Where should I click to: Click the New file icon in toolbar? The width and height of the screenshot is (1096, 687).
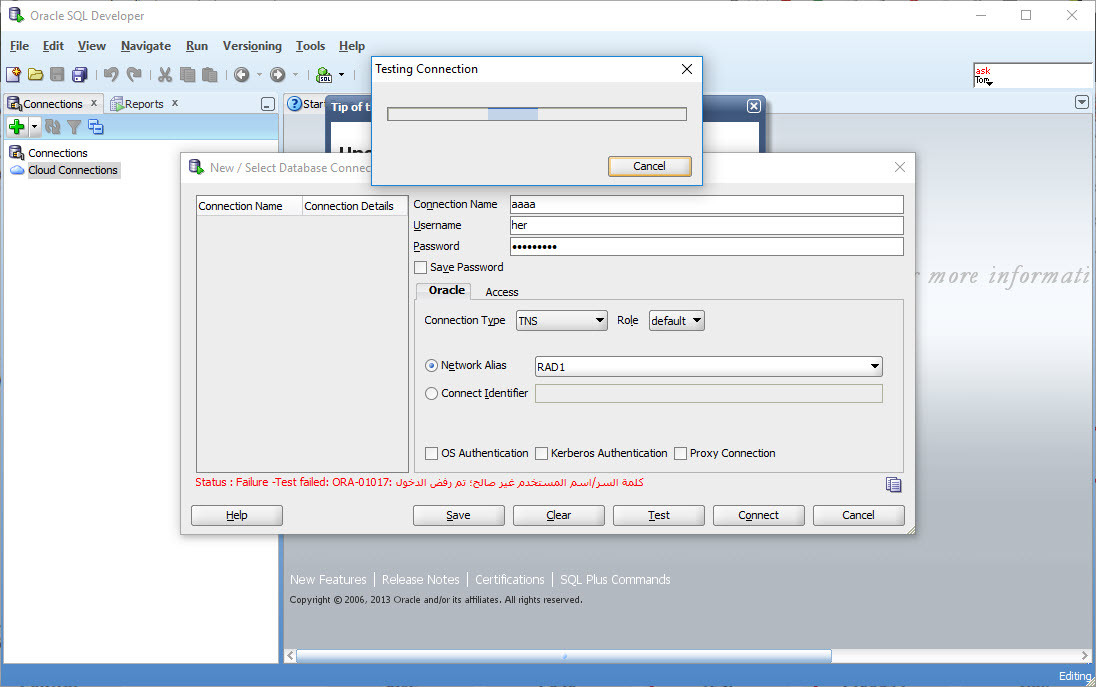(x=13, y=75)
